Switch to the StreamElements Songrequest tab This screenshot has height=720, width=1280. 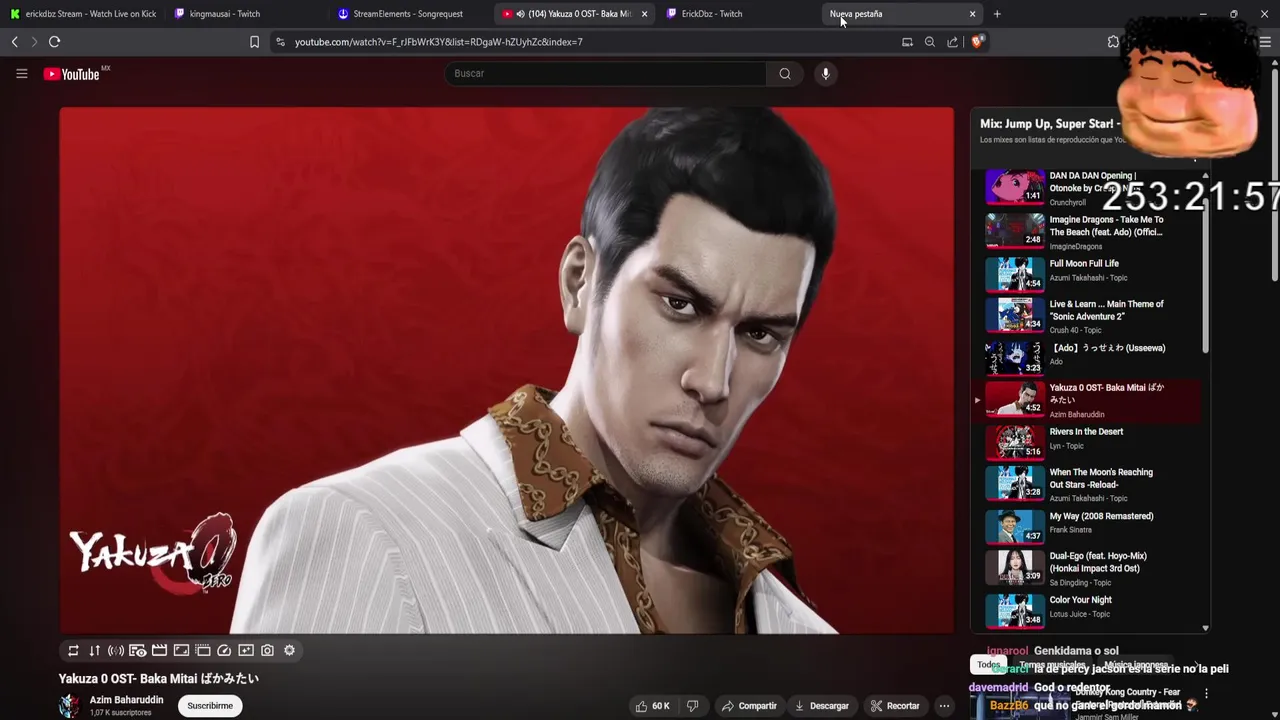[x=410, y=14]
